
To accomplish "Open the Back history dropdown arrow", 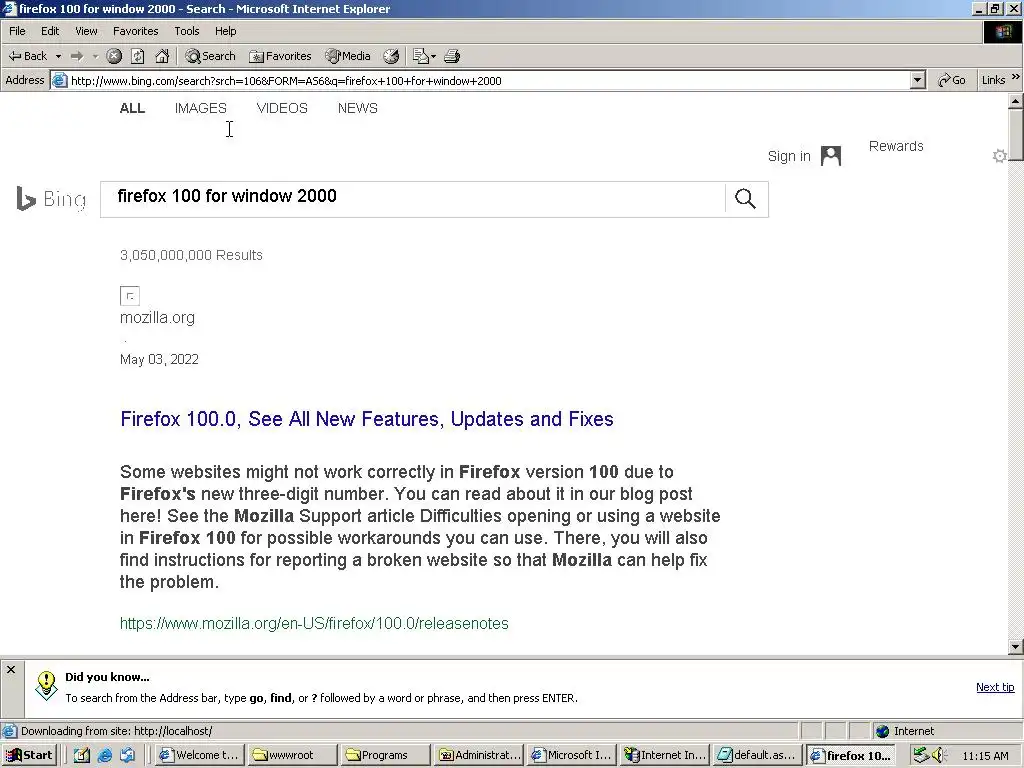I will click(58, 56).
